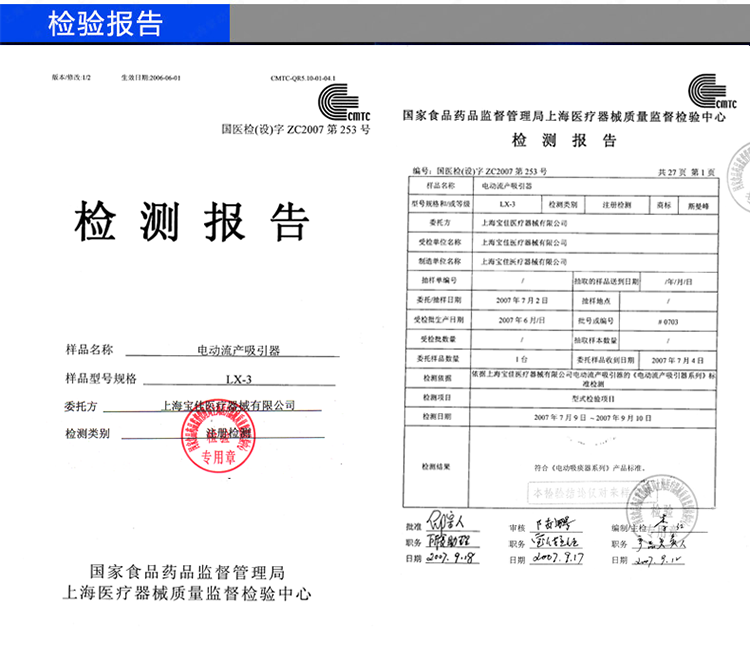This screenshot has height=661, width=750.
Task: Click the blue 检验报告 header banner
Action: (115, 23)
